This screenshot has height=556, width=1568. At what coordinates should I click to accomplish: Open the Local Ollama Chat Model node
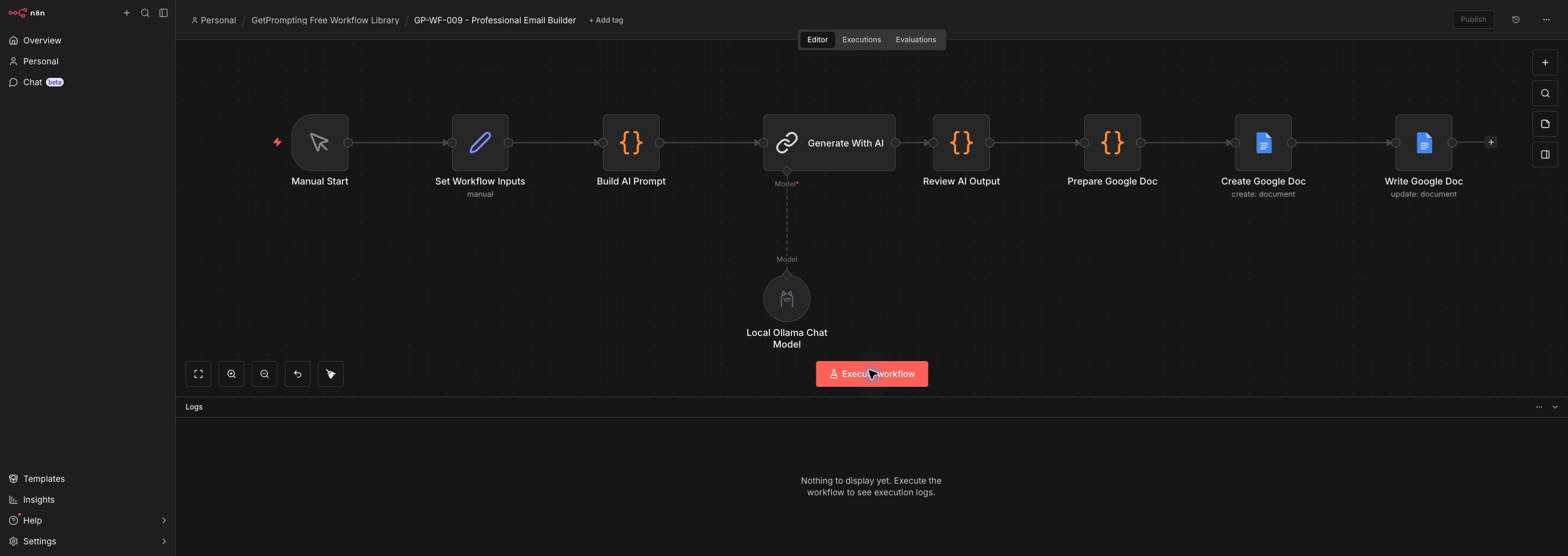pyautogui.click(x=786, y=299)
